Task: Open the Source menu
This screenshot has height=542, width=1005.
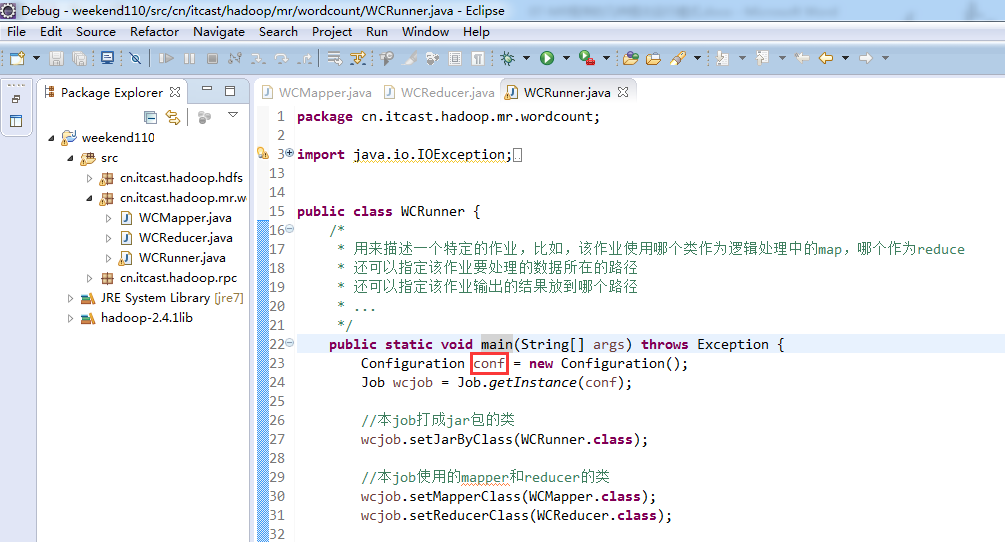Action: [96, 31]
